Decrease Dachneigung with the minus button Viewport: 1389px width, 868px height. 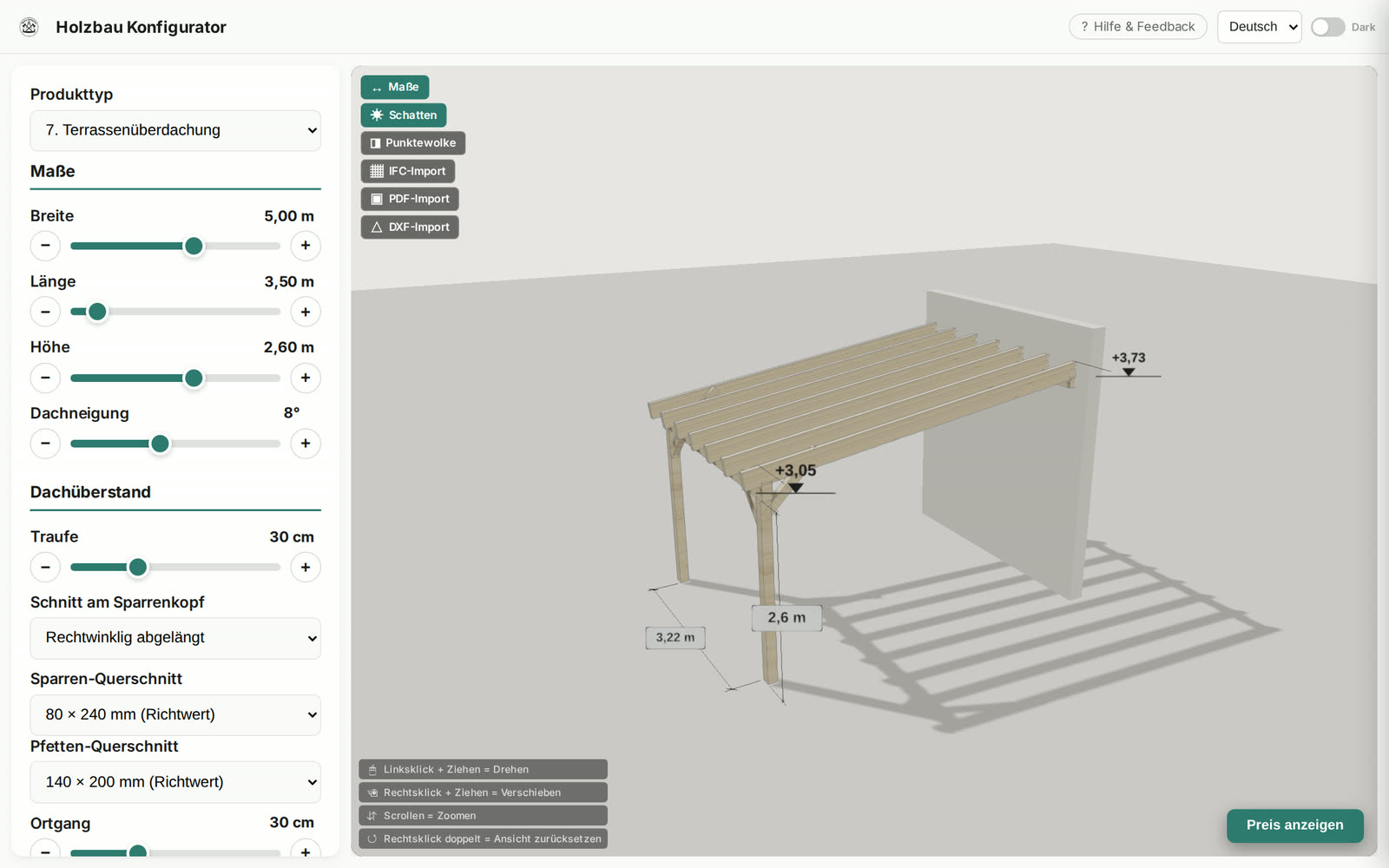(45, 444)
